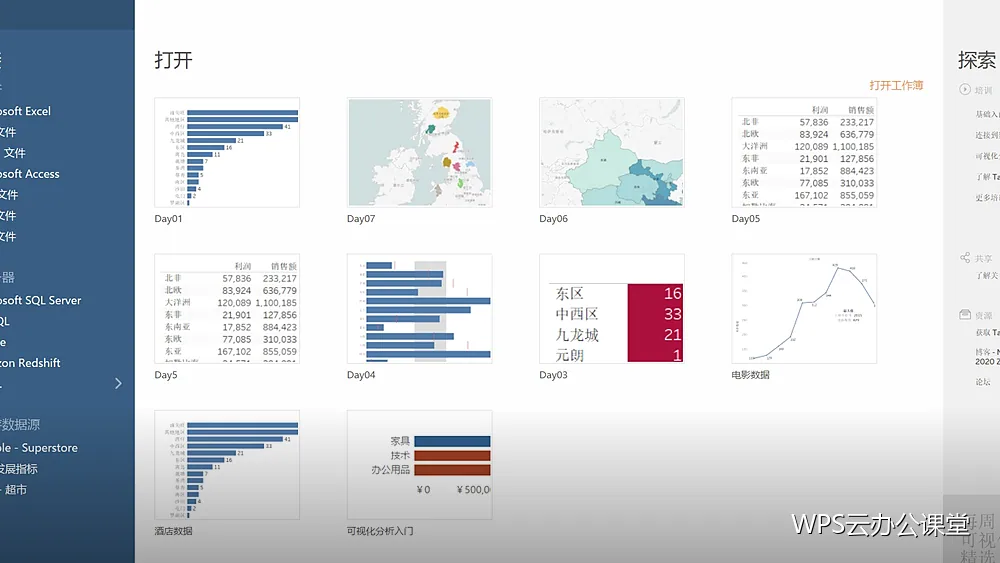Open the 更多培训 training link
Viewport: 1000px width, 563px height.
pos(987,198)
